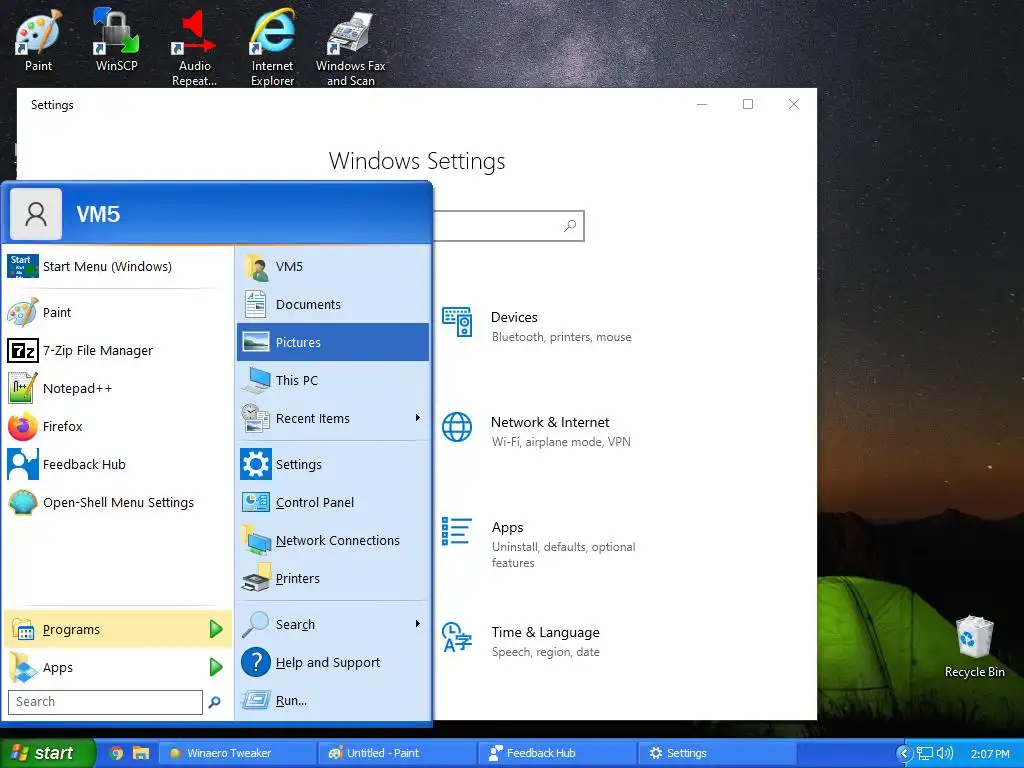
Task: Click magnifier icon in Settings search
Action: point(570,225)
